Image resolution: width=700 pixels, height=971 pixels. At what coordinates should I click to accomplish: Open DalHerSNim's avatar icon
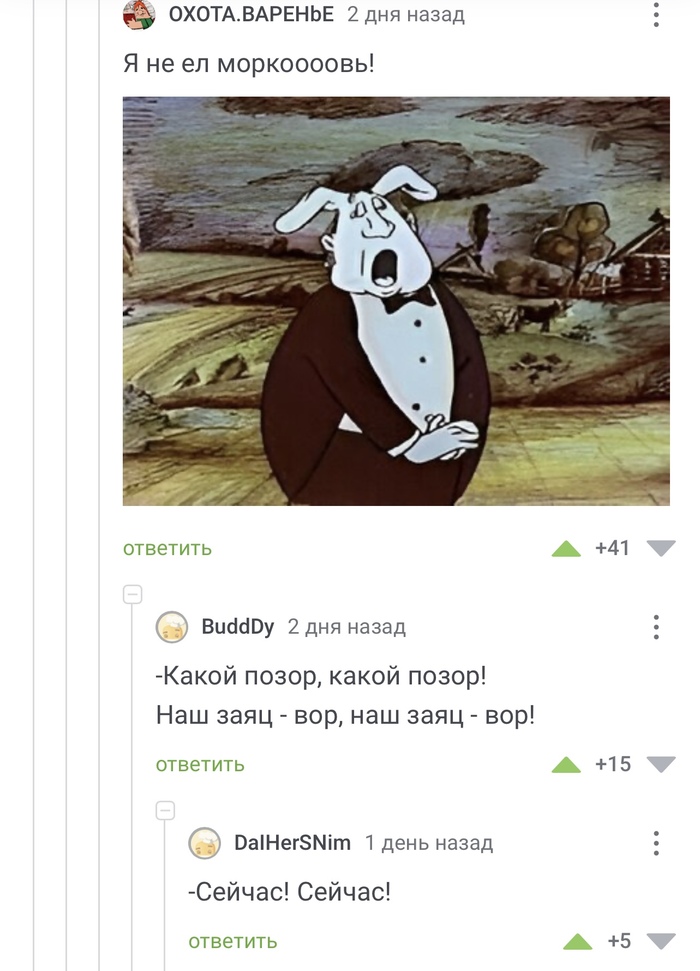tap(204, 843)
